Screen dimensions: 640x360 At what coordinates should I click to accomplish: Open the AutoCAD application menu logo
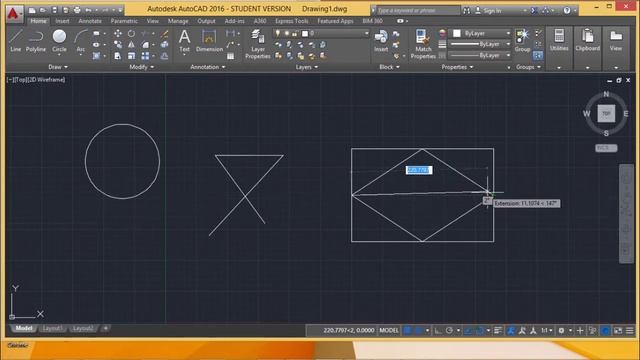point(14,13)
